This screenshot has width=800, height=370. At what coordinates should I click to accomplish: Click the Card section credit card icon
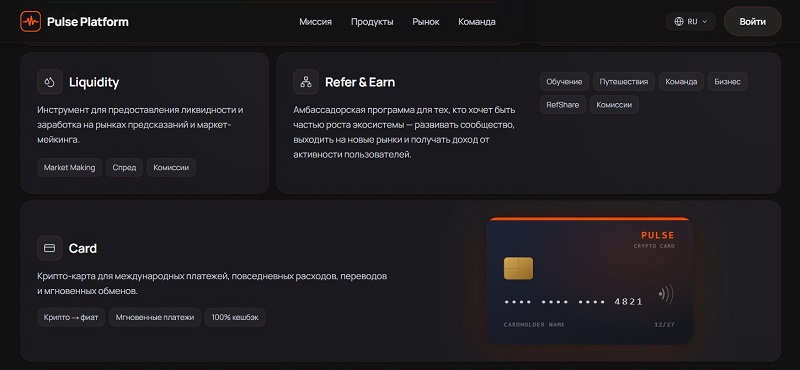pos(49,248)
